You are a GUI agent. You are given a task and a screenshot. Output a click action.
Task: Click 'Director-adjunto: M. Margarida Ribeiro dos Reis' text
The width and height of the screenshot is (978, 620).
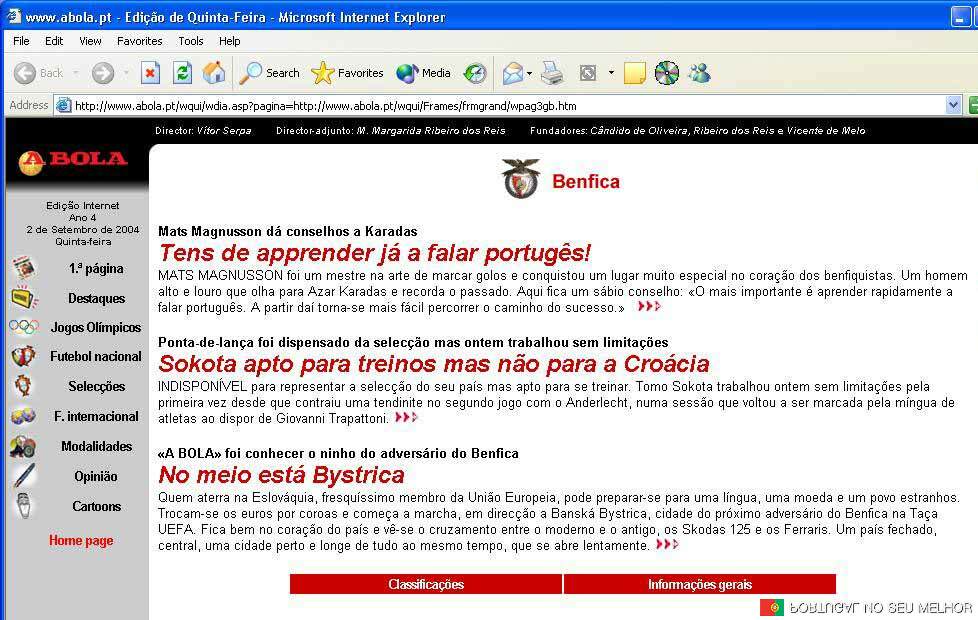point(390,130)
